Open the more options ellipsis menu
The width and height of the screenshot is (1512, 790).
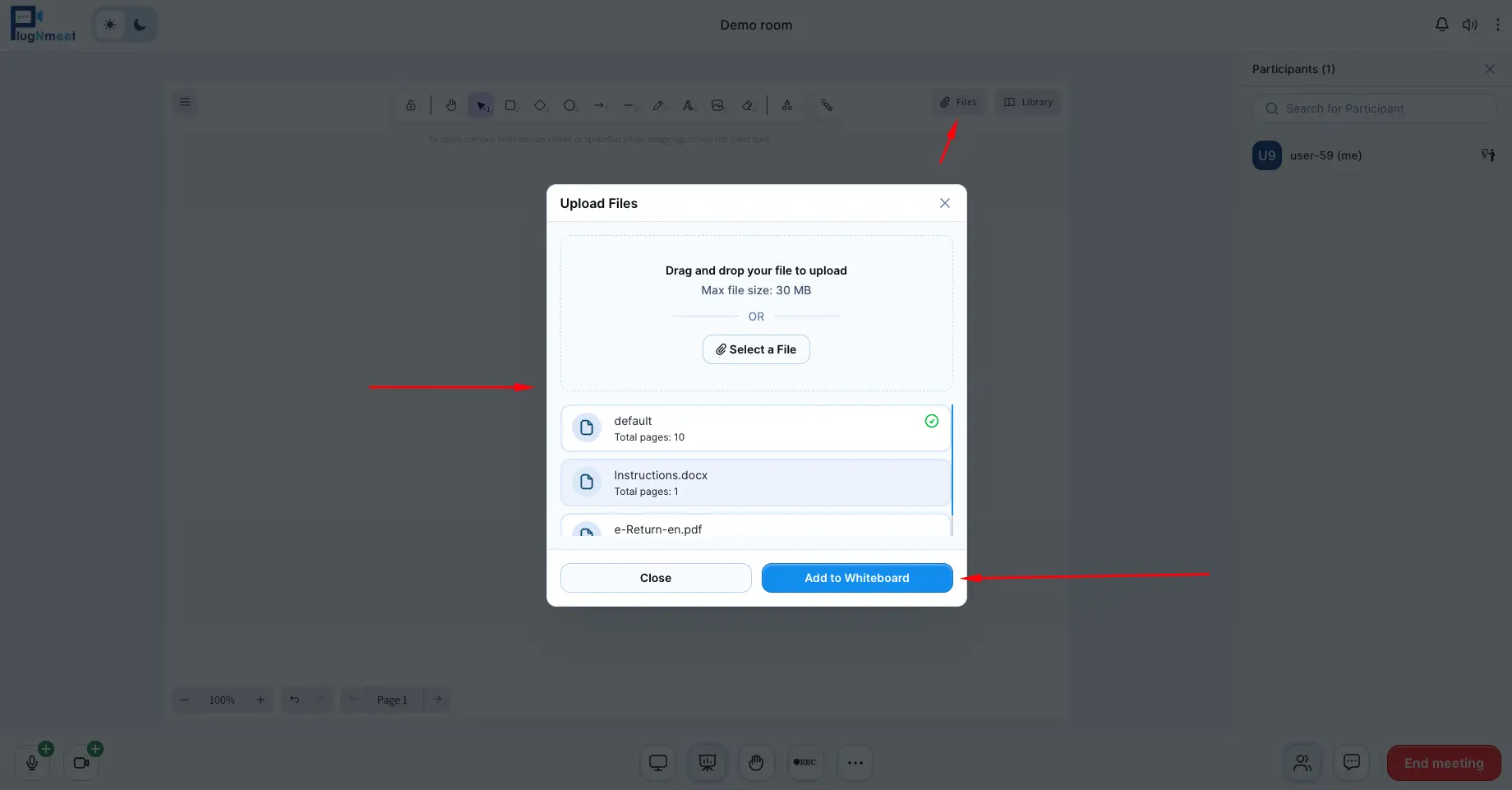[x=855, y=762]
